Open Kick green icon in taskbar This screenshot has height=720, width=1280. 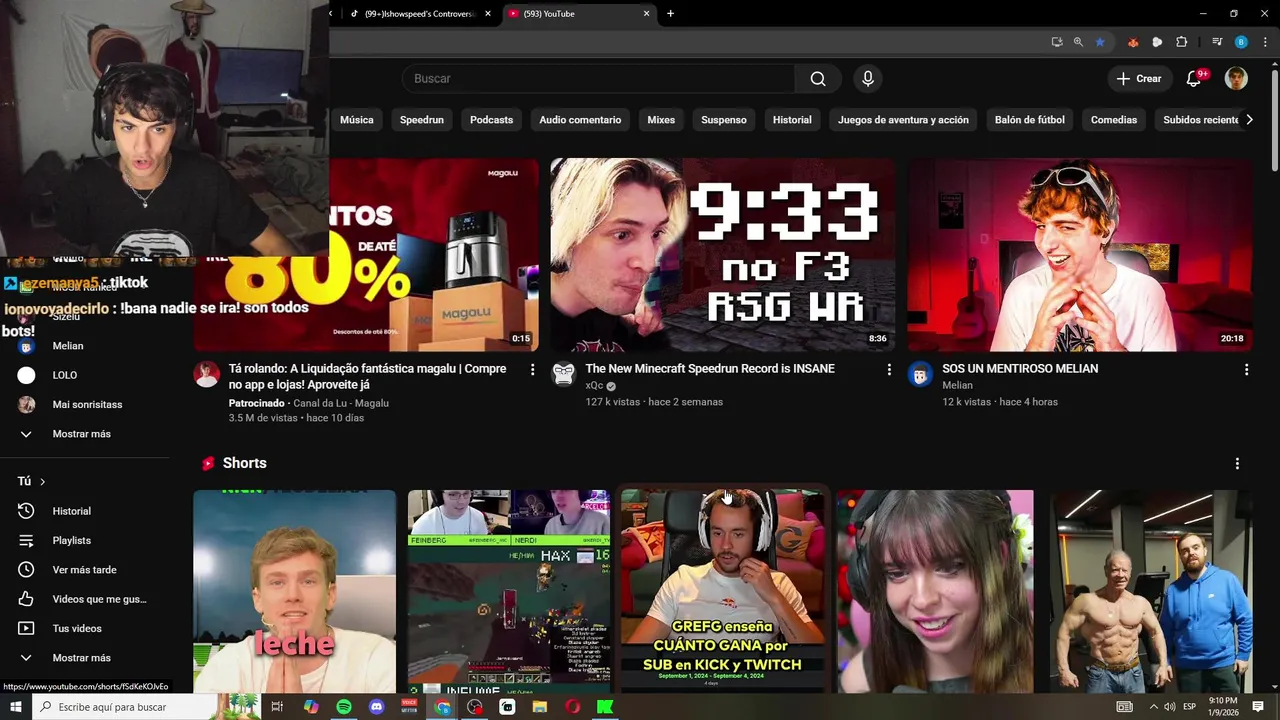click(605, 707)
